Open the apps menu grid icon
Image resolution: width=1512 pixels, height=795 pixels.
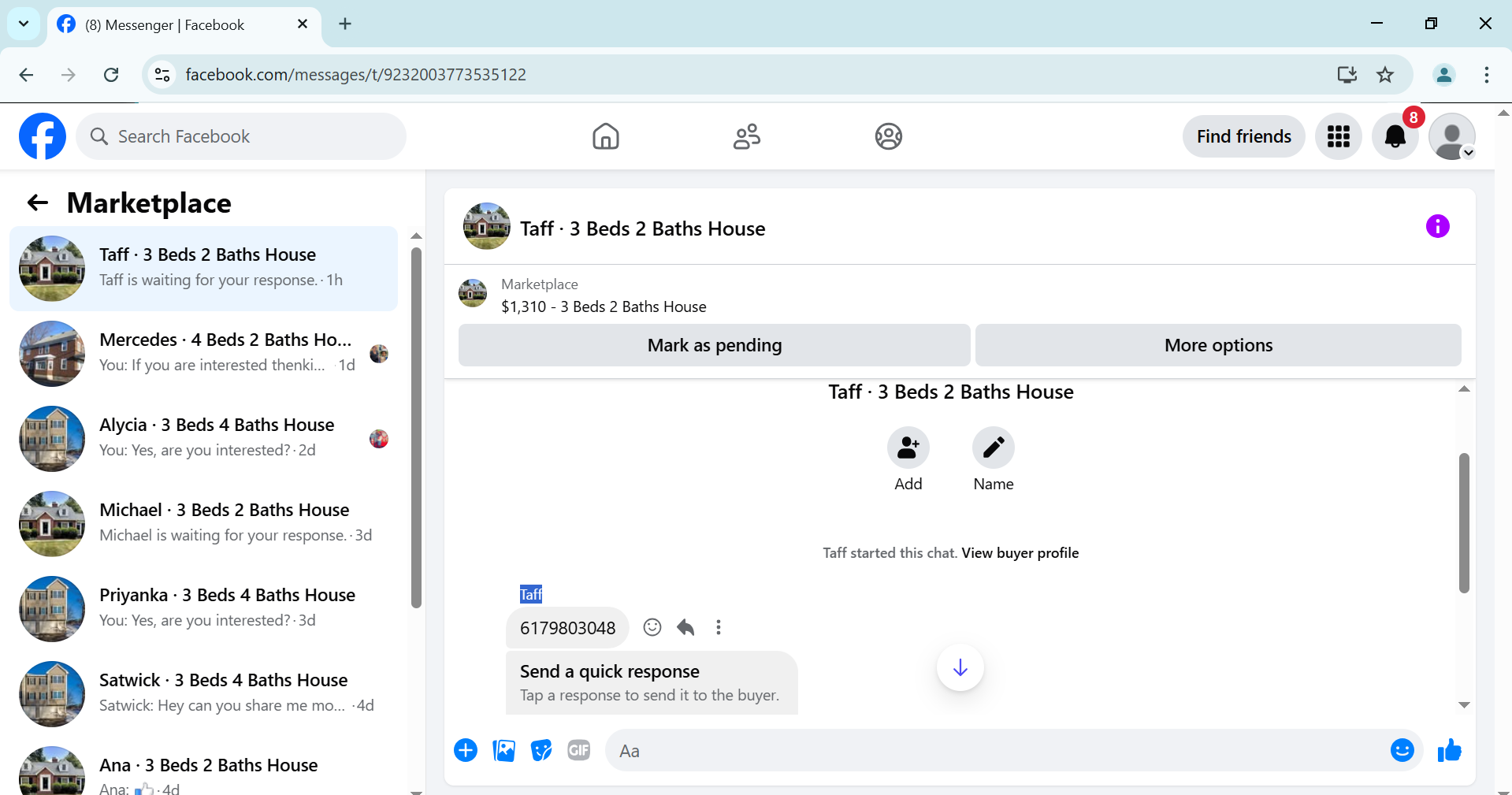[x=1338, y=136]
